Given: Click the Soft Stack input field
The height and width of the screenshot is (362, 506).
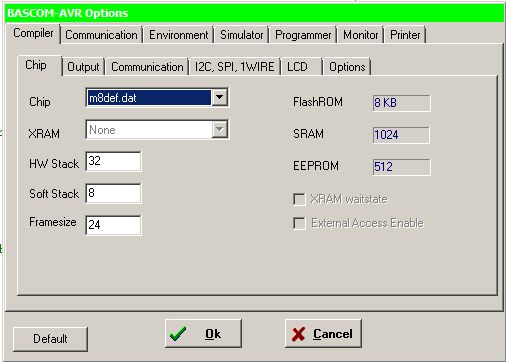Looking at the screenshot, I should point(113,193).
